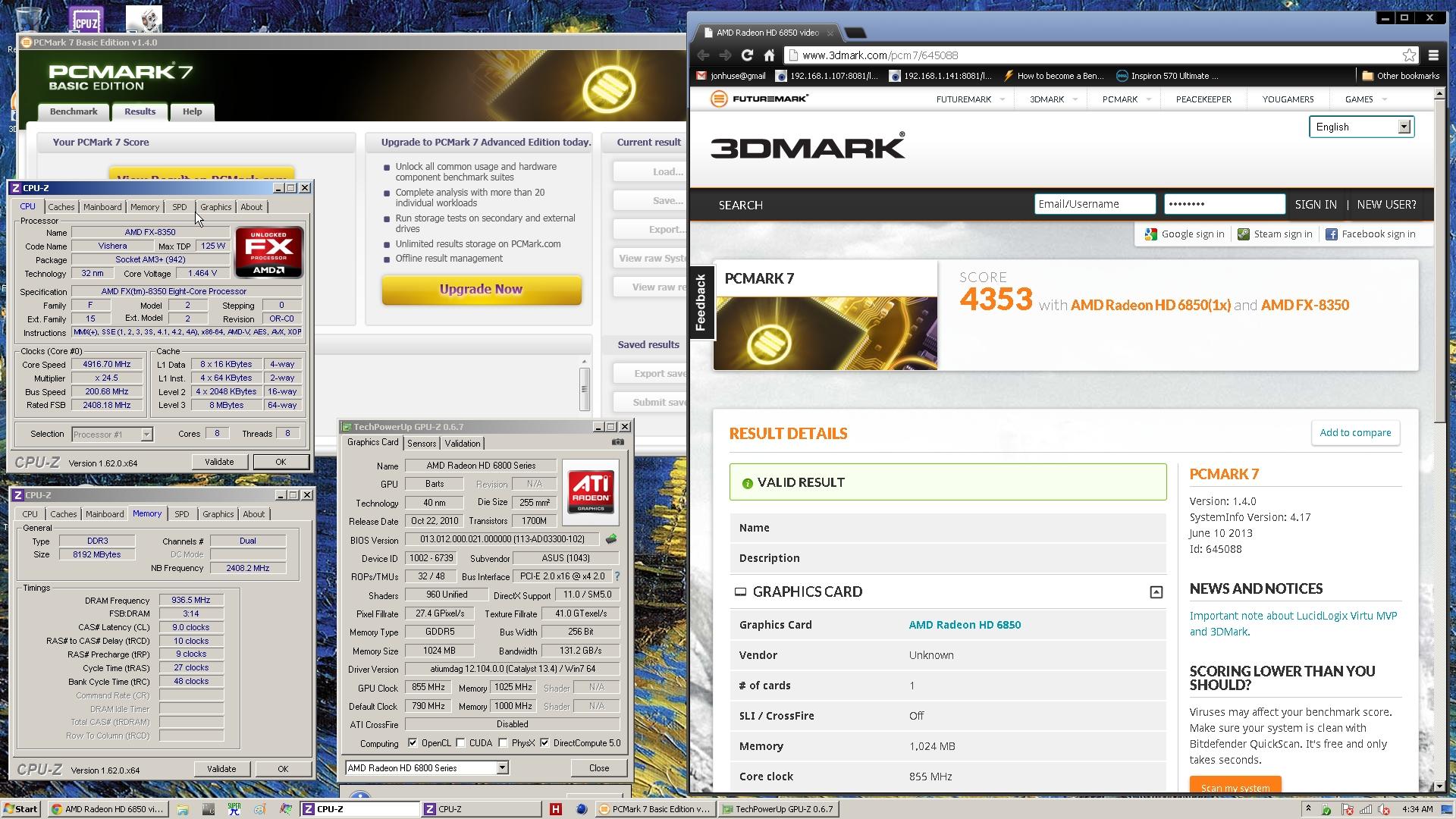Expand the 3DMARK nav menu arrow

pyautogui.click(x=1075, y=99)
